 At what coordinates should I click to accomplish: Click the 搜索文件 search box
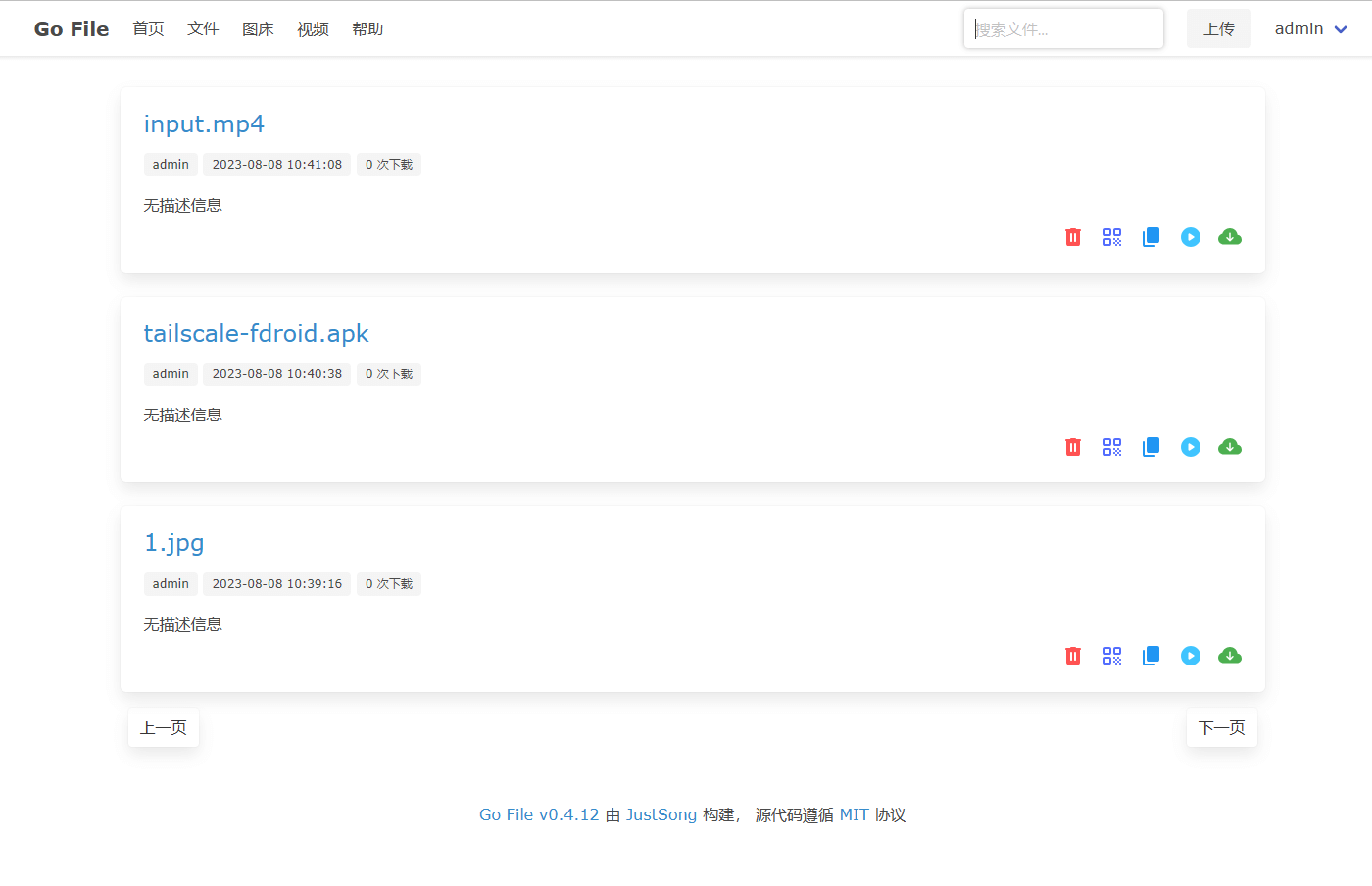click(x=1063, y=28)
